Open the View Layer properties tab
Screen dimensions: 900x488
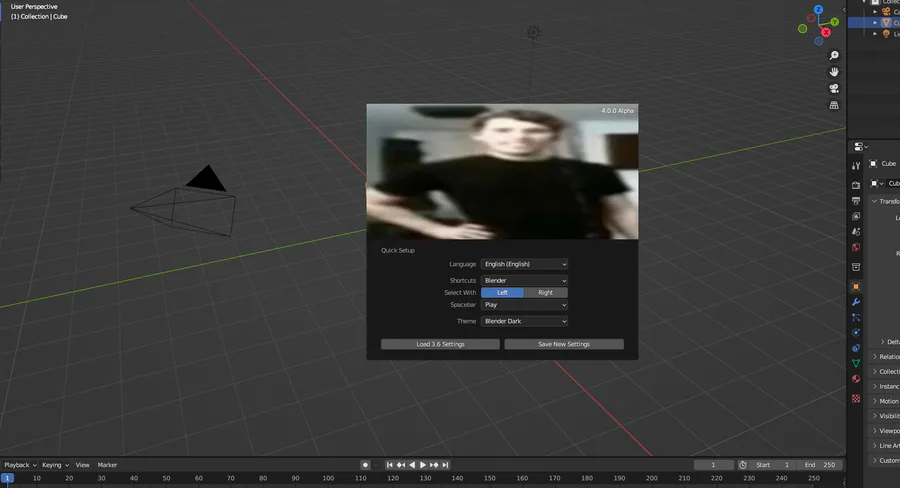856,216
